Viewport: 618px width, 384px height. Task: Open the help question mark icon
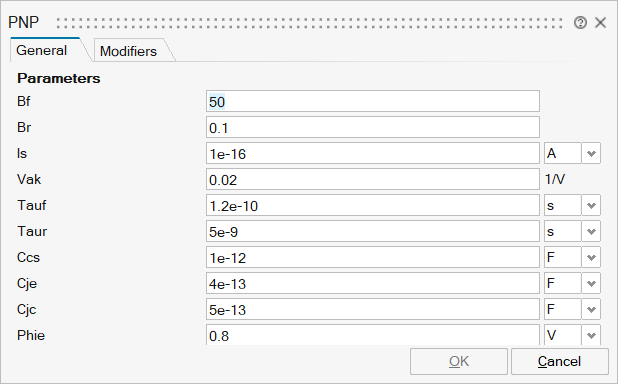(580, 23)
